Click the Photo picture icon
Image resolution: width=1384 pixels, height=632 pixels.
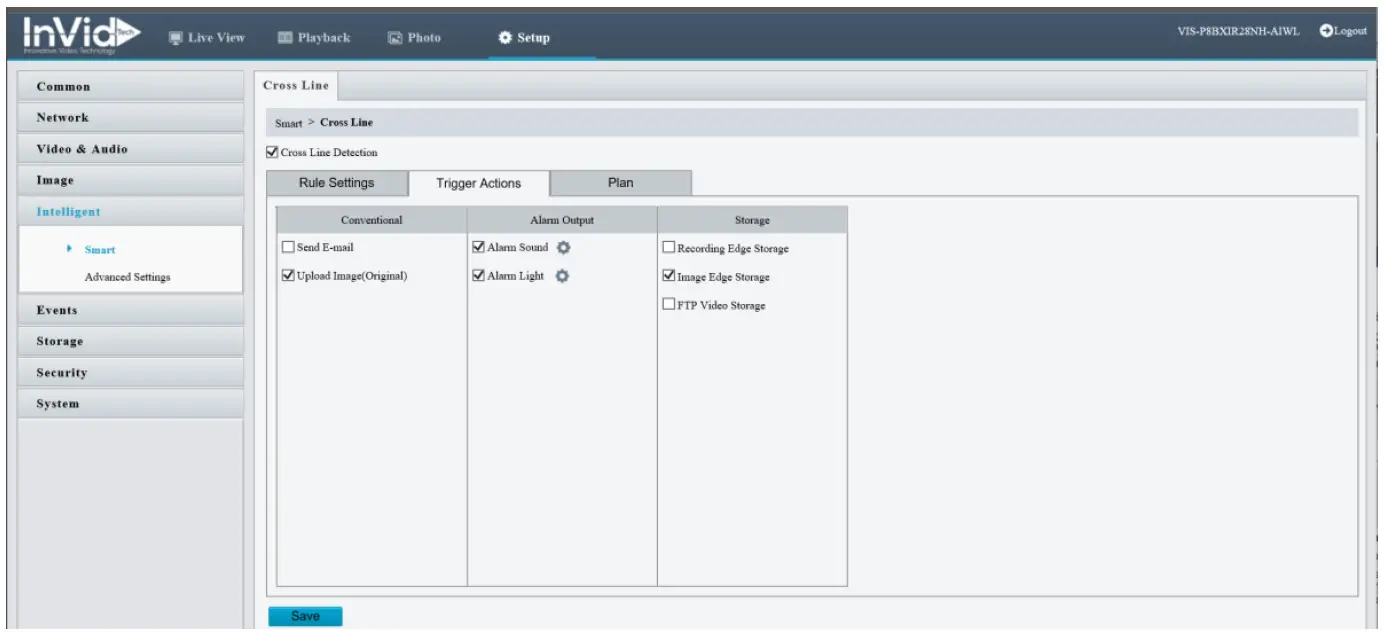tap(394, 38)
